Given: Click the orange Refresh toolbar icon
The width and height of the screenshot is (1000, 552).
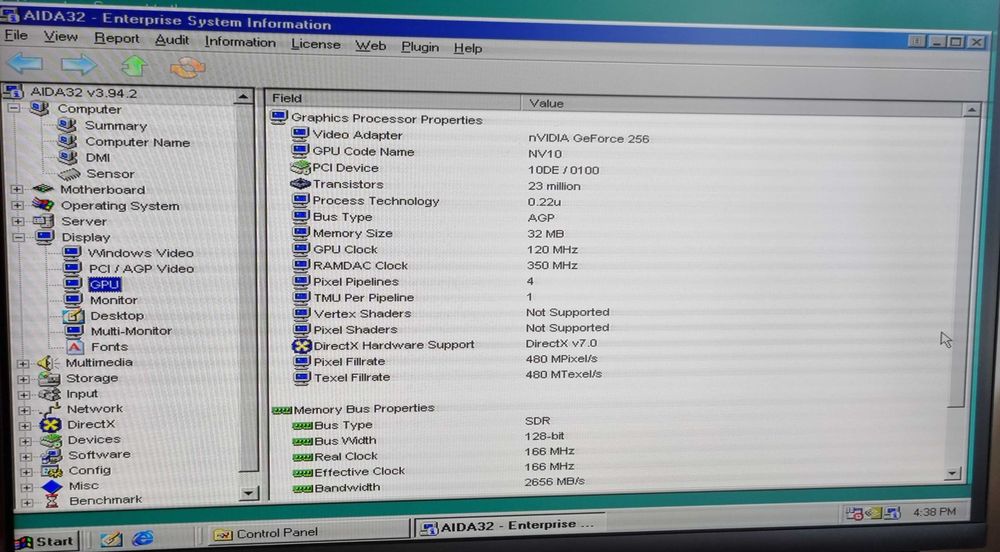Looking at the screenshot, I should click(187, 67).
